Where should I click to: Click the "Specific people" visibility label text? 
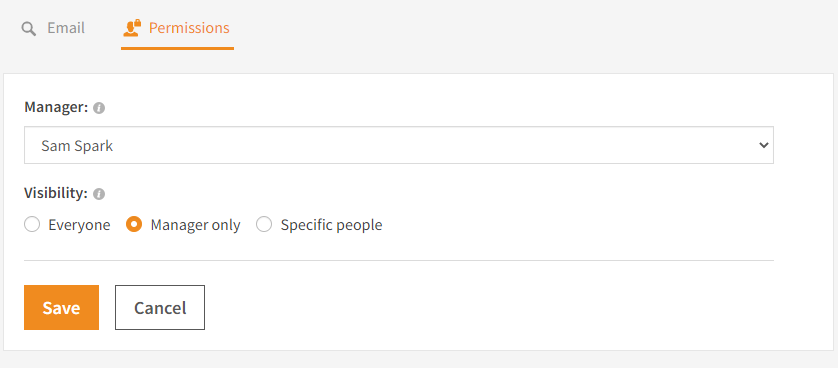[x=331, y=225]
